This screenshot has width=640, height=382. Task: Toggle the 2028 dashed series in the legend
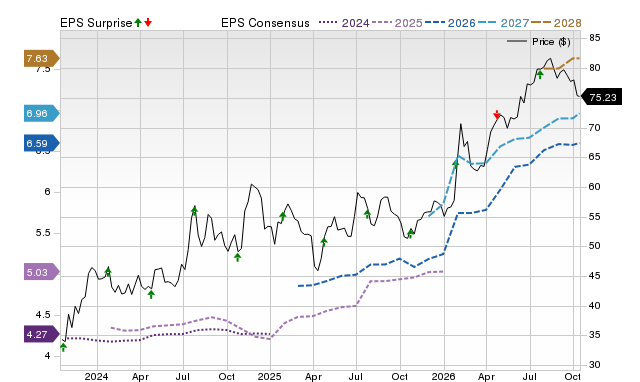[556, 23]
